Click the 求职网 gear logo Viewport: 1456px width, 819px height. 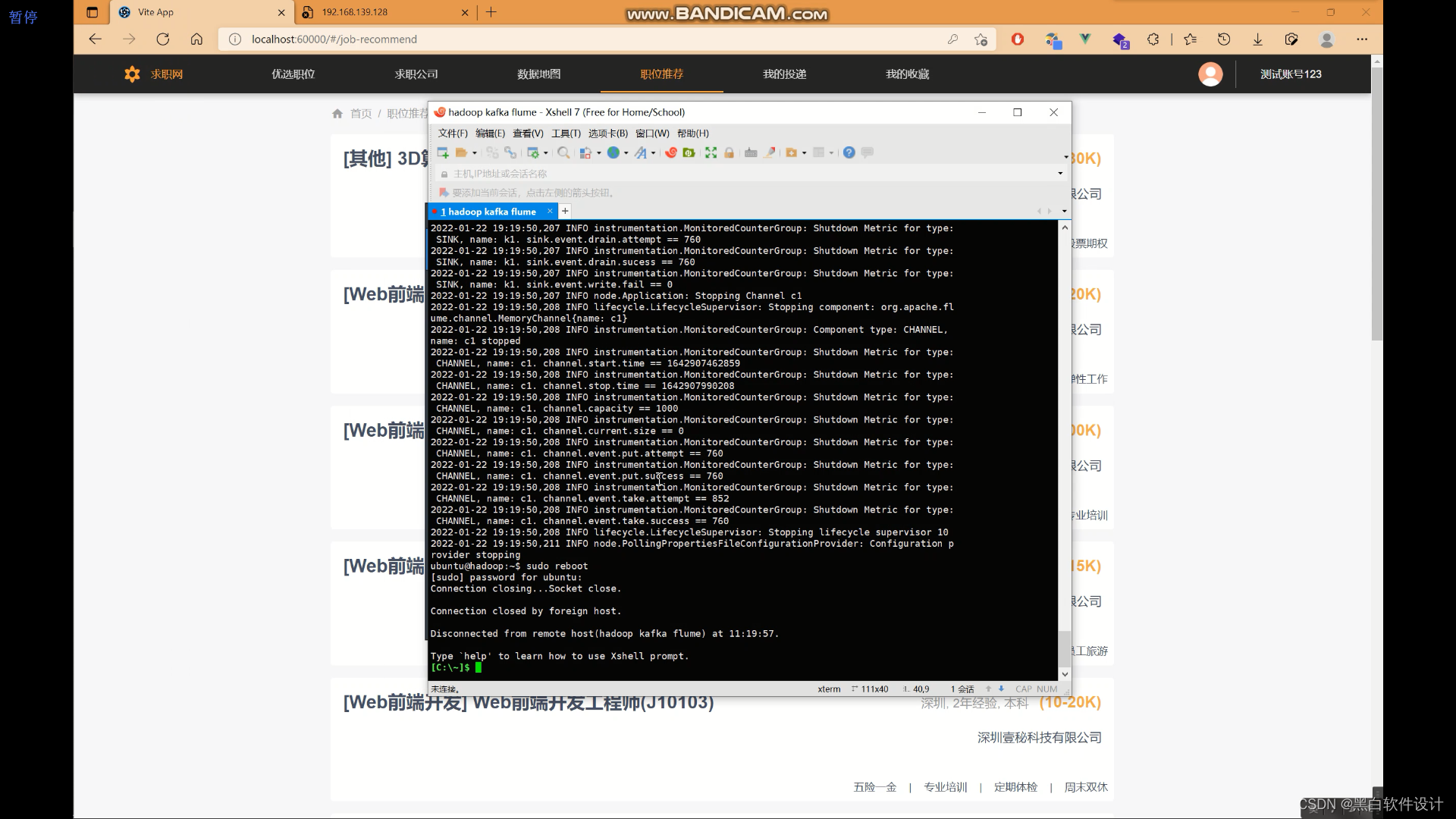[132, 74]
